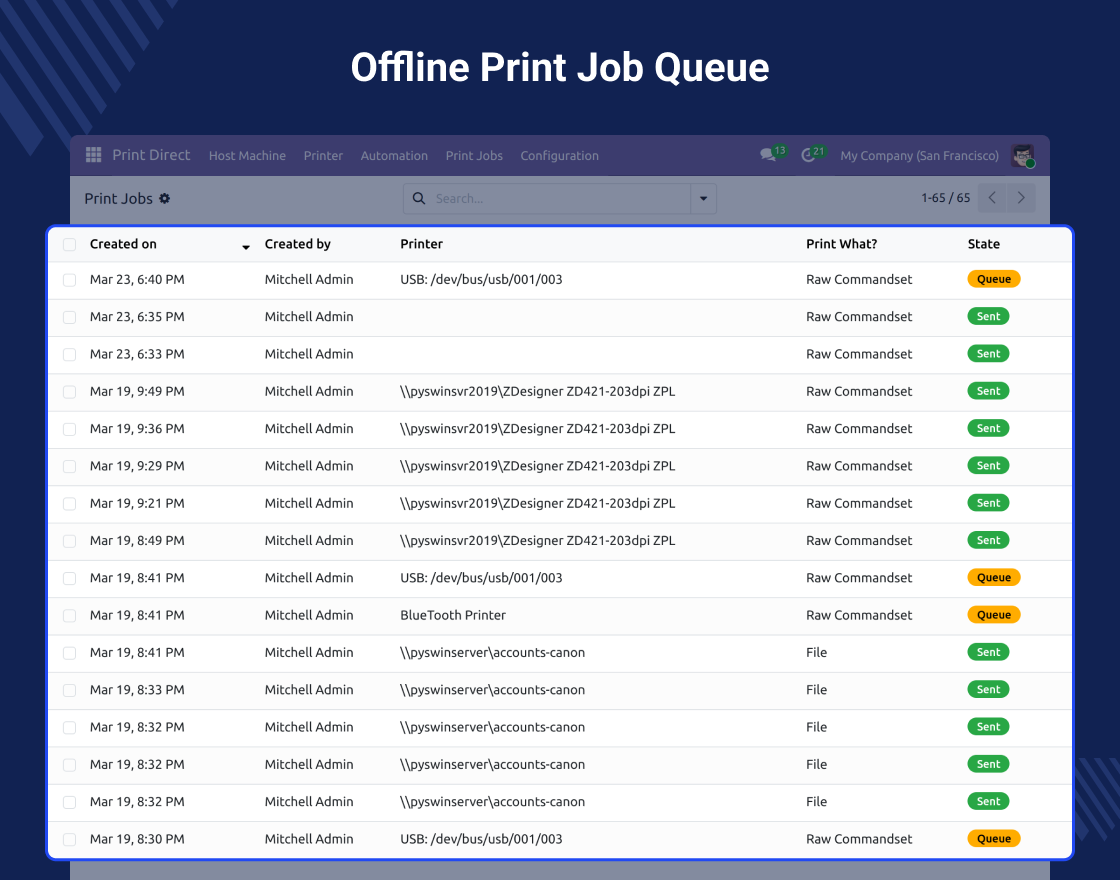This screenshot has width=1120, height=880.
Task: Go to previous page with left chevron
Action: pos(992,198)
